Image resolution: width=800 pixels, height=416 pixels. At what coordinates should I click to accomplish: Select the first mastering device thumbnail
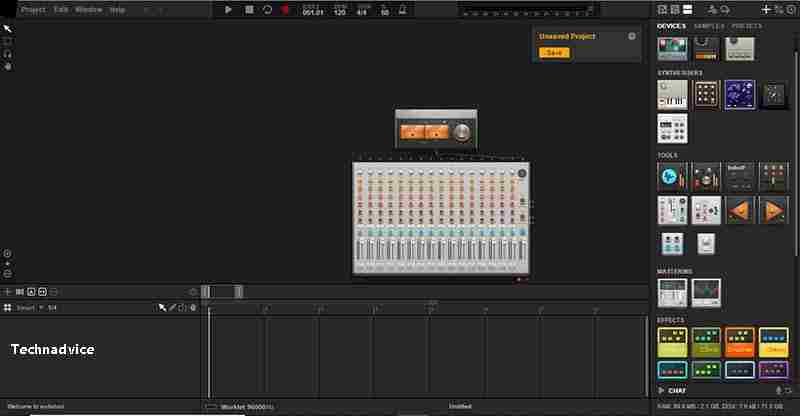coord(672,293)
